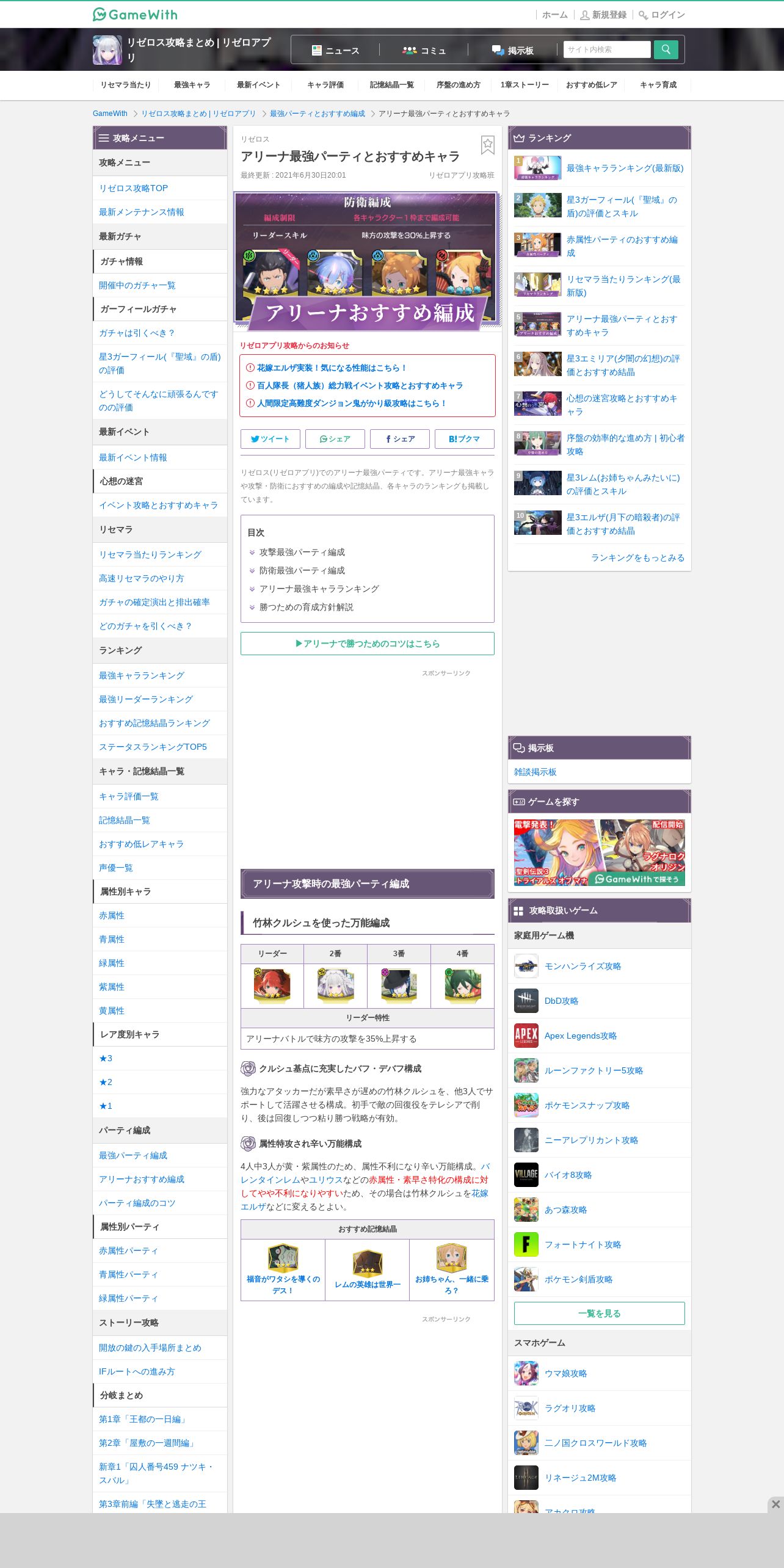This screenshot has width=784, height=1568.
Task: Click お姉ちゃん、一緒に乗ろ crystal icon
Action: (x=452, y=1258)
